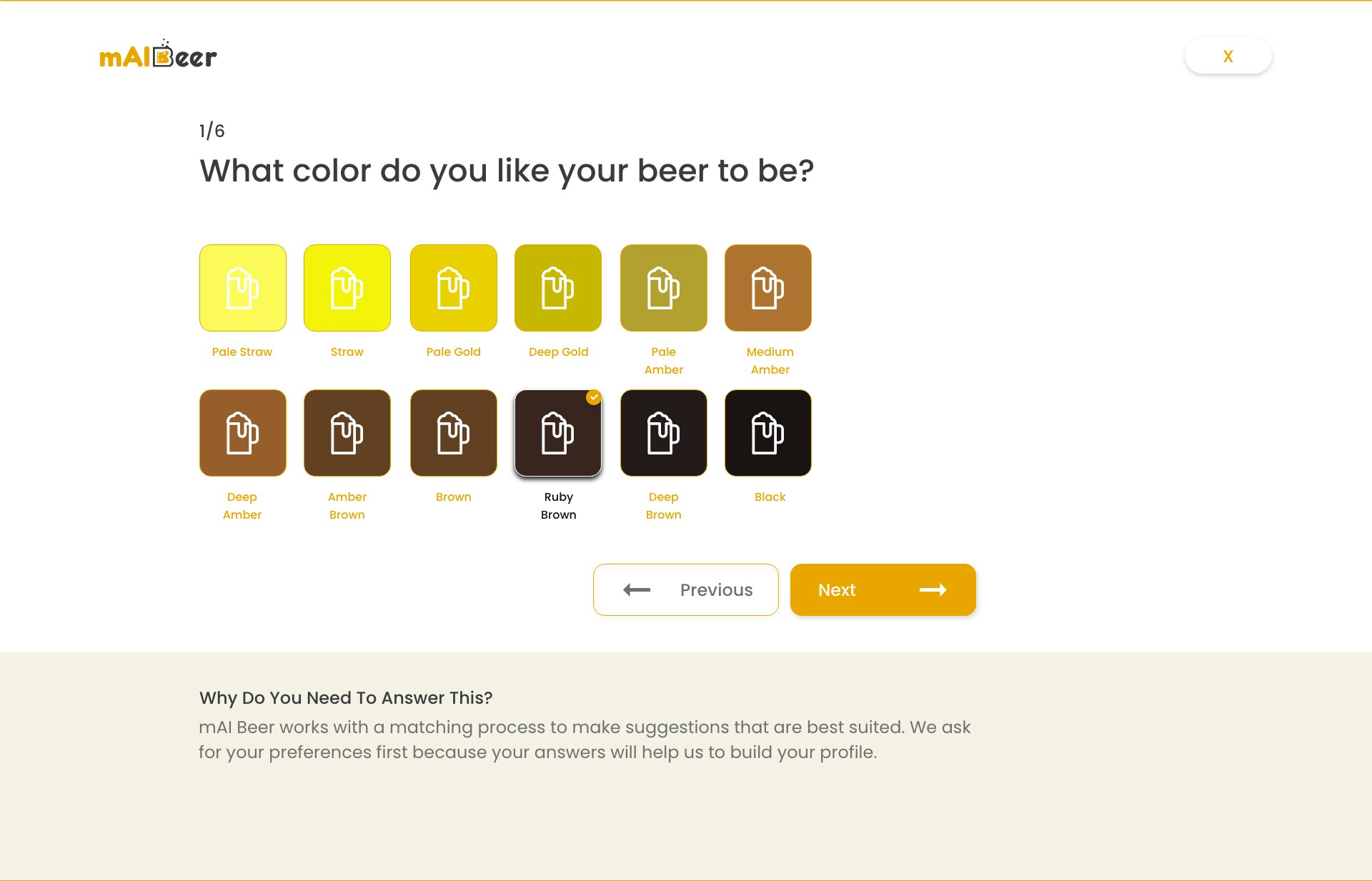Viewport: 1372px width, 881px height.
Task: Go back using the Previous button
Action: click(685, 589)
